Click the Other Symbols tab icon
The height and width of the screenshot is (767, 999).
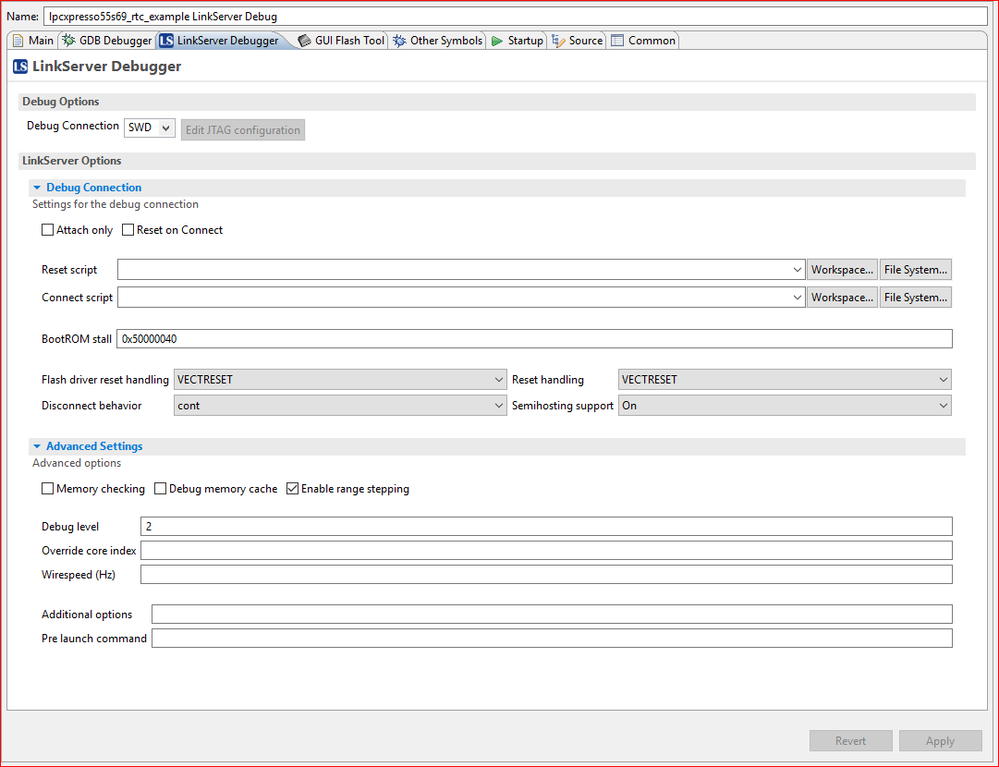(398, 40)
